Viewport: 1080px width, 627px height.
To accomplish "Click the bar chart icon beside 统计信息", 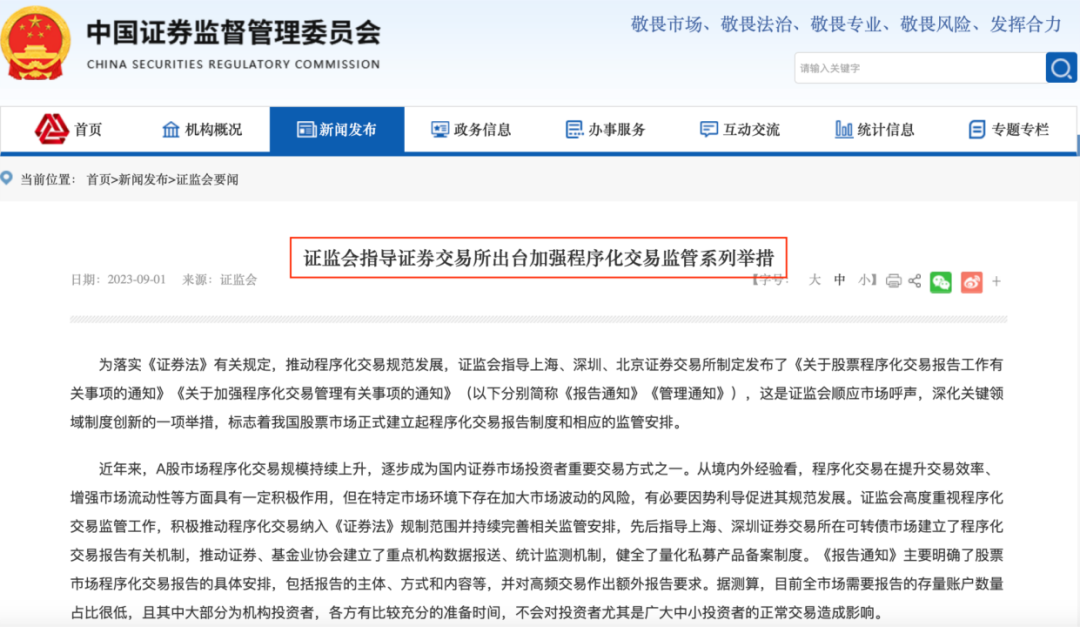I will pos(843,129).
